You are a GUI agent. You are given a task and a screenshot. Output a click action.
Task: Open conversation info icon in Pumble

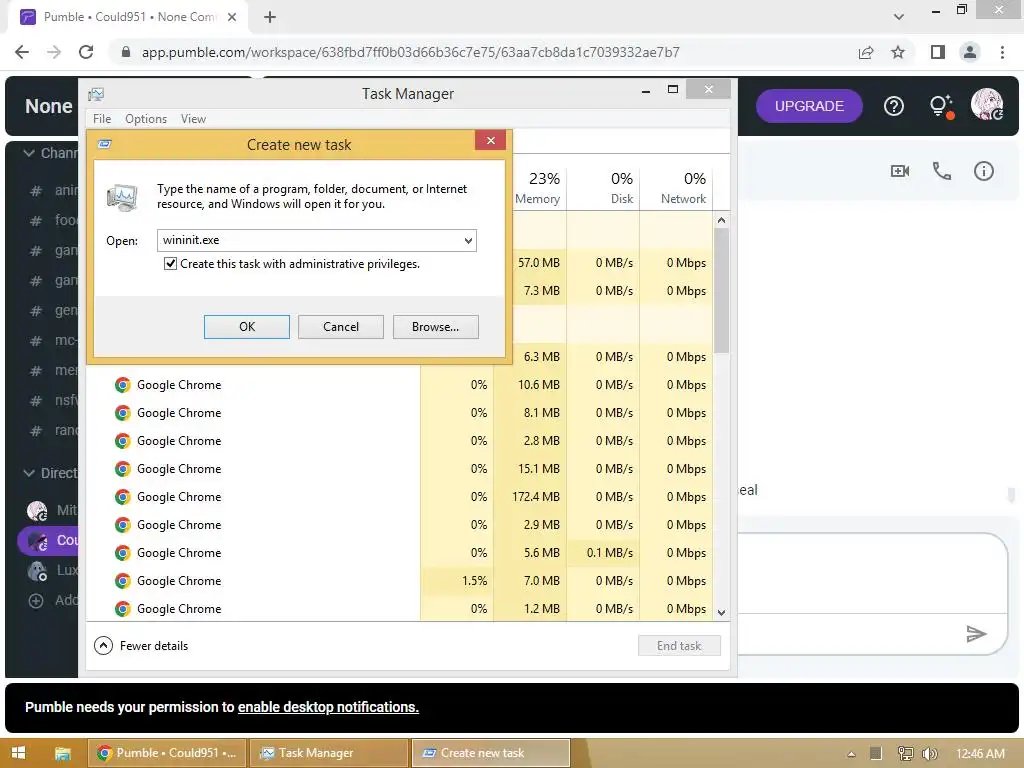[984, 171]
